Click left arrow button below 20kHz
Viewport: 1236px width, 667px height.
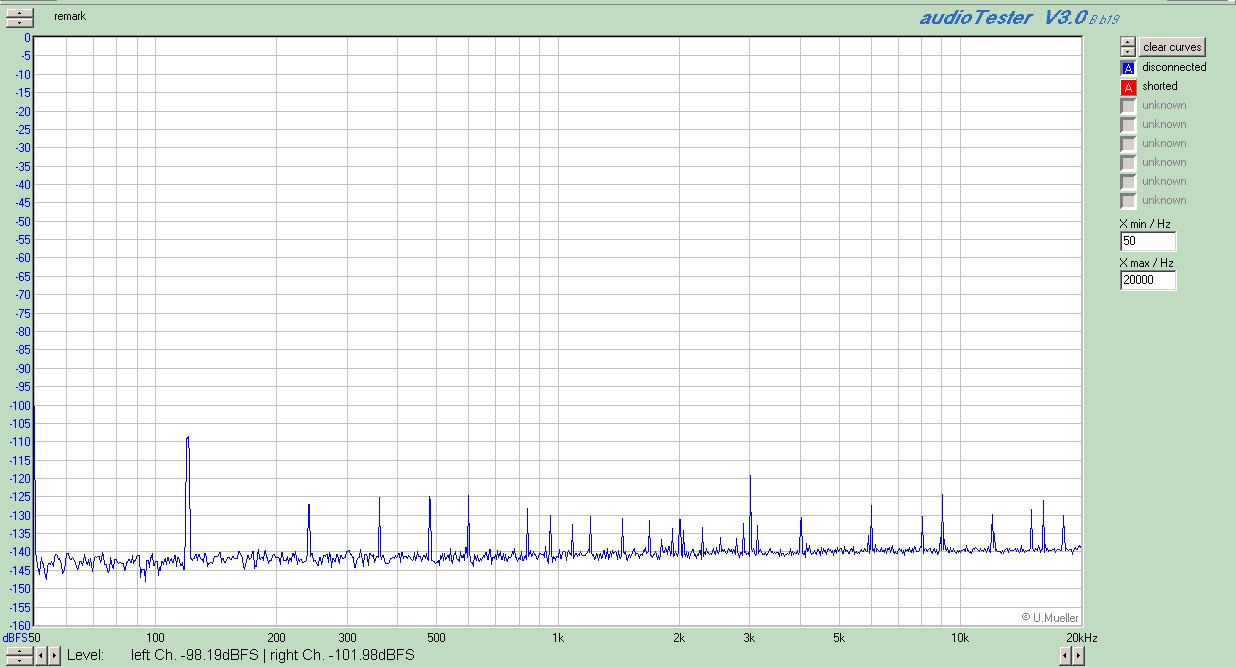pos(1066,656)
